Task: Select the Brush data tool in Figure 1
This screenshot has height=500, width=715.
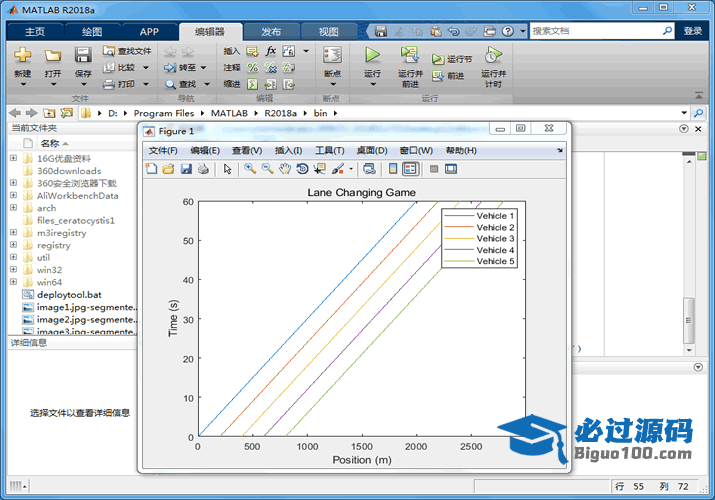Action: (x=337, y=169)
